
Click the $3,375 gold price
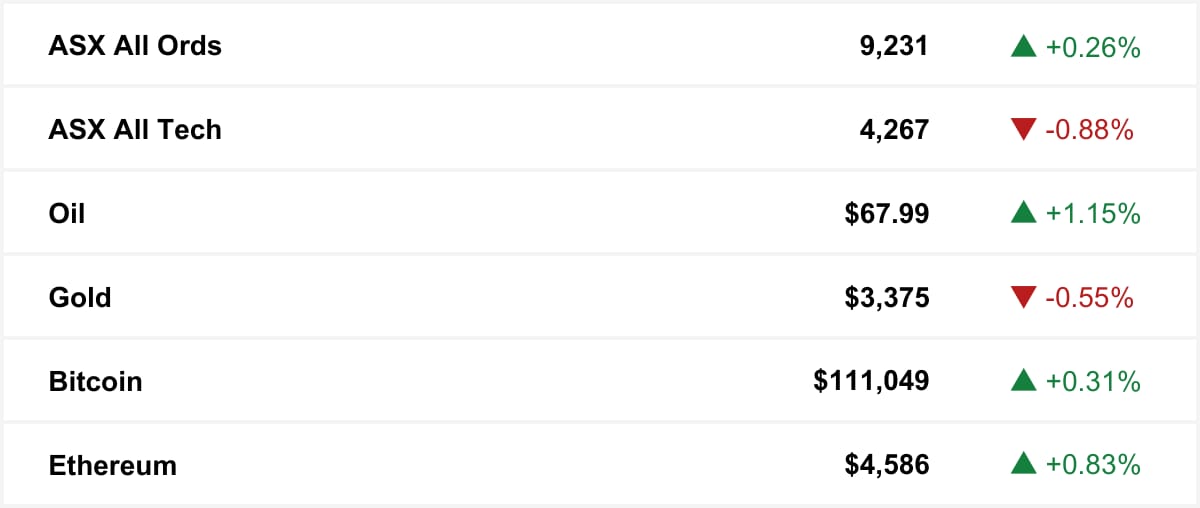pos(887,298)
